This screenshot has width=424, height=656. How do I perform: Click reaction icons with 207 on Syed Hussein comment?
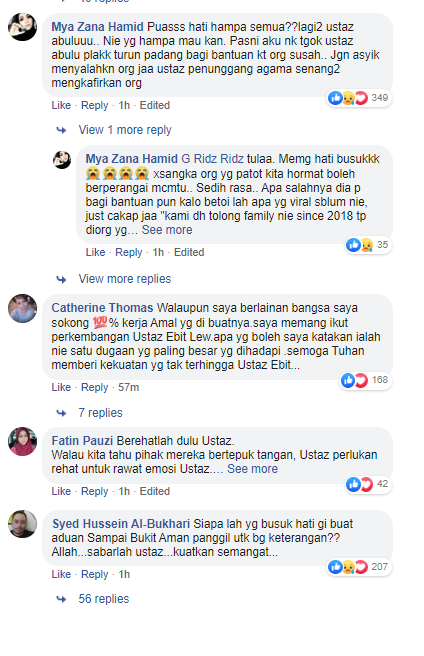(x=359, y=567)
